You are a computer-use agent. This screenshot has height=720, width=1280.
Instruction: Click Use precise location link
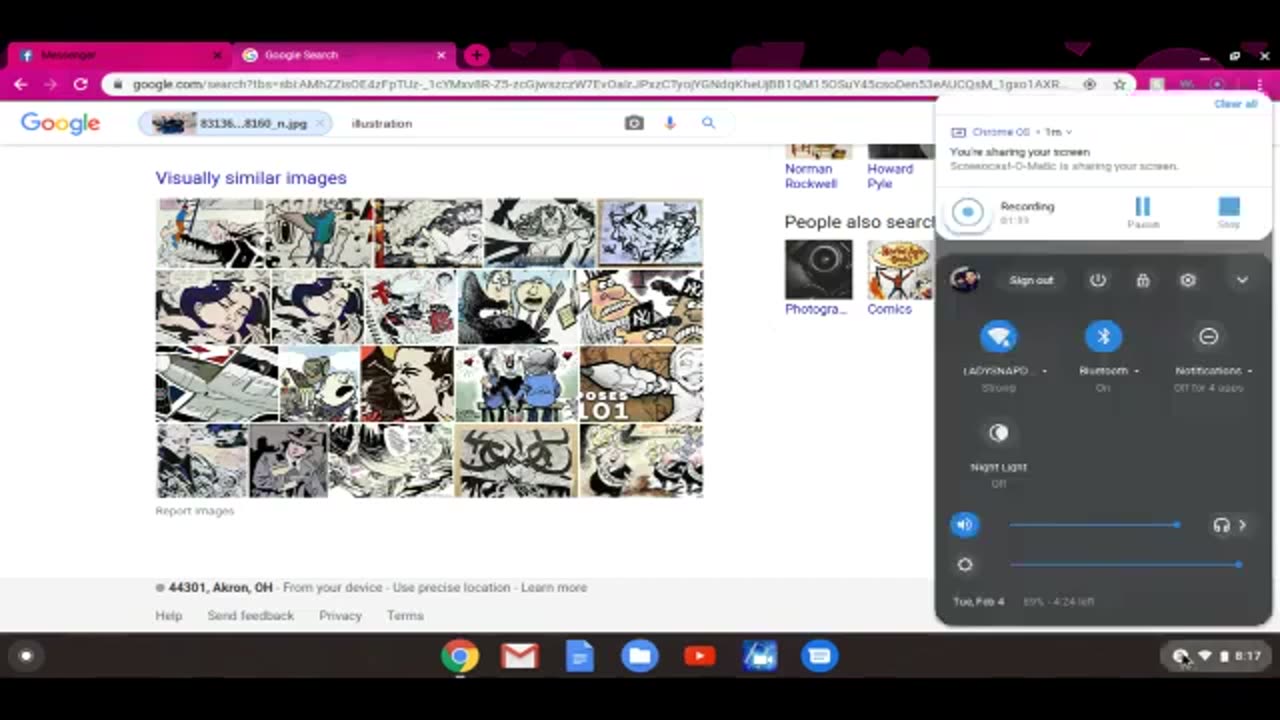click(451, 588)
